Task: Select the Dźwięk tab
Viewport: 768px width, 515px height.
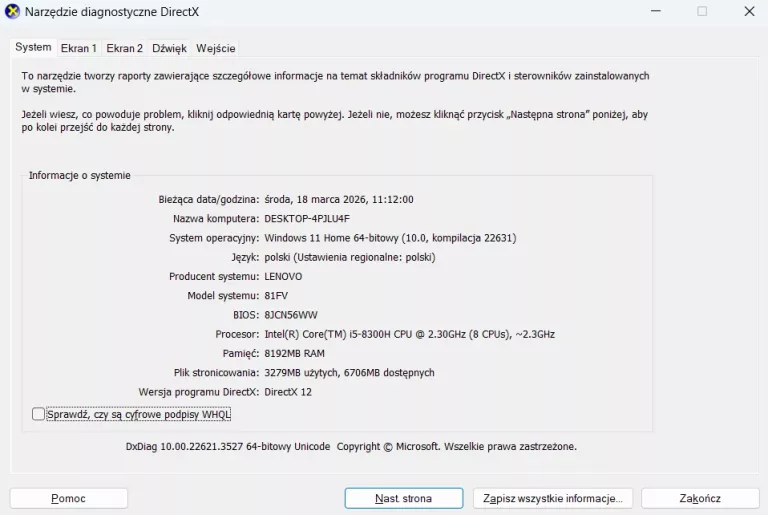Action: pyautogui.click(x=170, y=48)
